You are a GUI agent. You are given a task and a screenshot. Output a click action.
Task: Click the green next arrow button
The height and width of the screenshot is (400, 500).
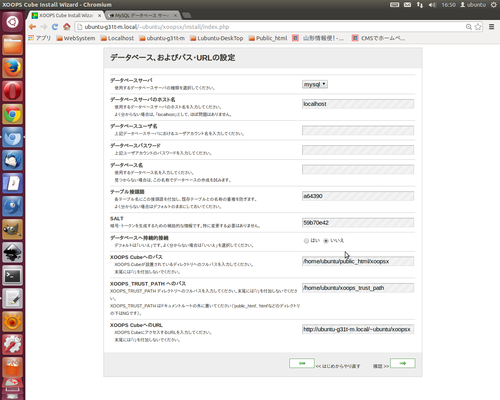[403, 363]
